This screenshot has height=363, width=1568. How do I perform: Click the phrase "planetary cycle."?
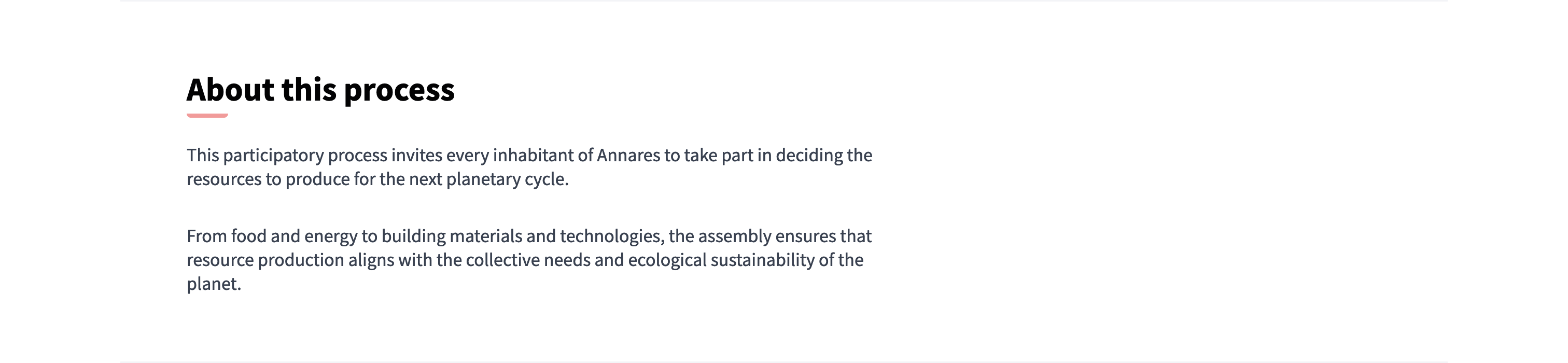[x=507, y=179]
